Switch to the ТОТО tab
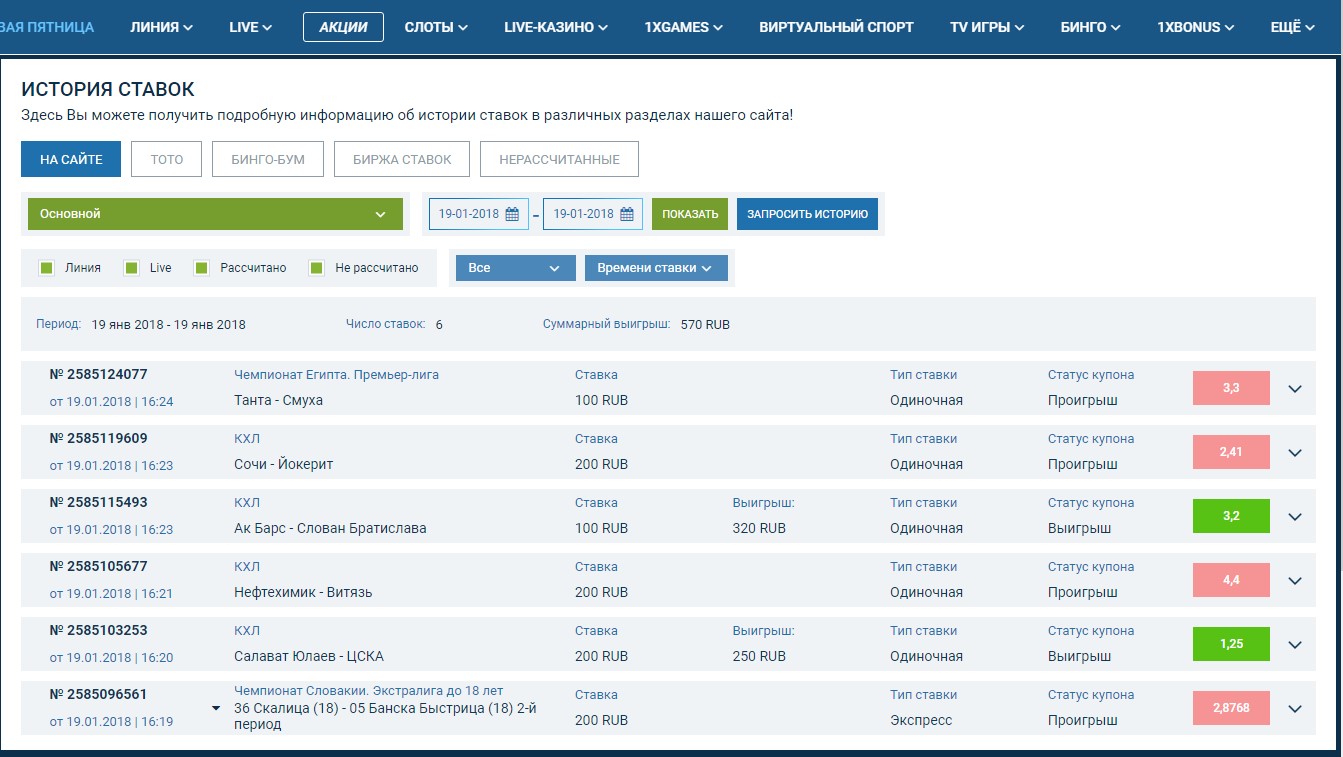The image size is (1343, 757). point(166,159)
